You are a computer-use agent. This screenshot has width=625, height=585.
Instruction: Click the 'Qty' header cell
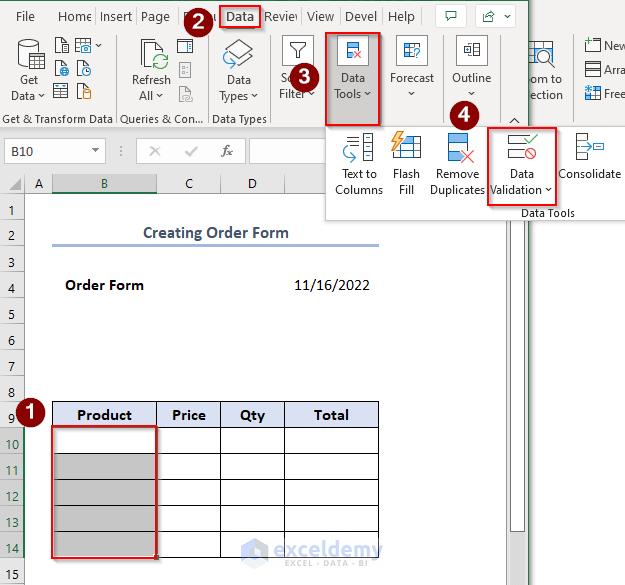252,415
